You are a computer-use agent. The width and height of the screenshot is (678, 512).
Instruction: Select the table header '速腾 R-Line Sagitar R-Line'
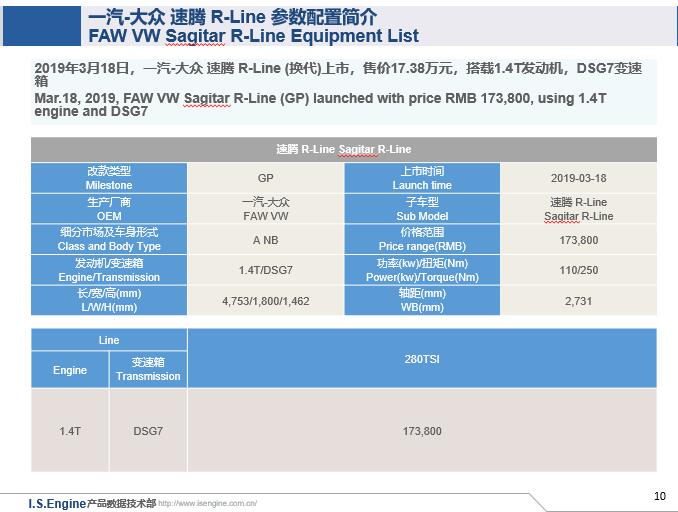[x=344, y=150]
